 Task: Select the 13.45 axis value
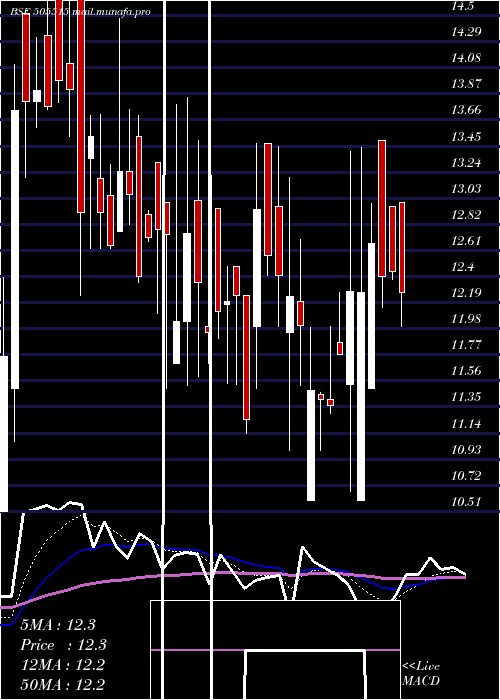point(467,136)
